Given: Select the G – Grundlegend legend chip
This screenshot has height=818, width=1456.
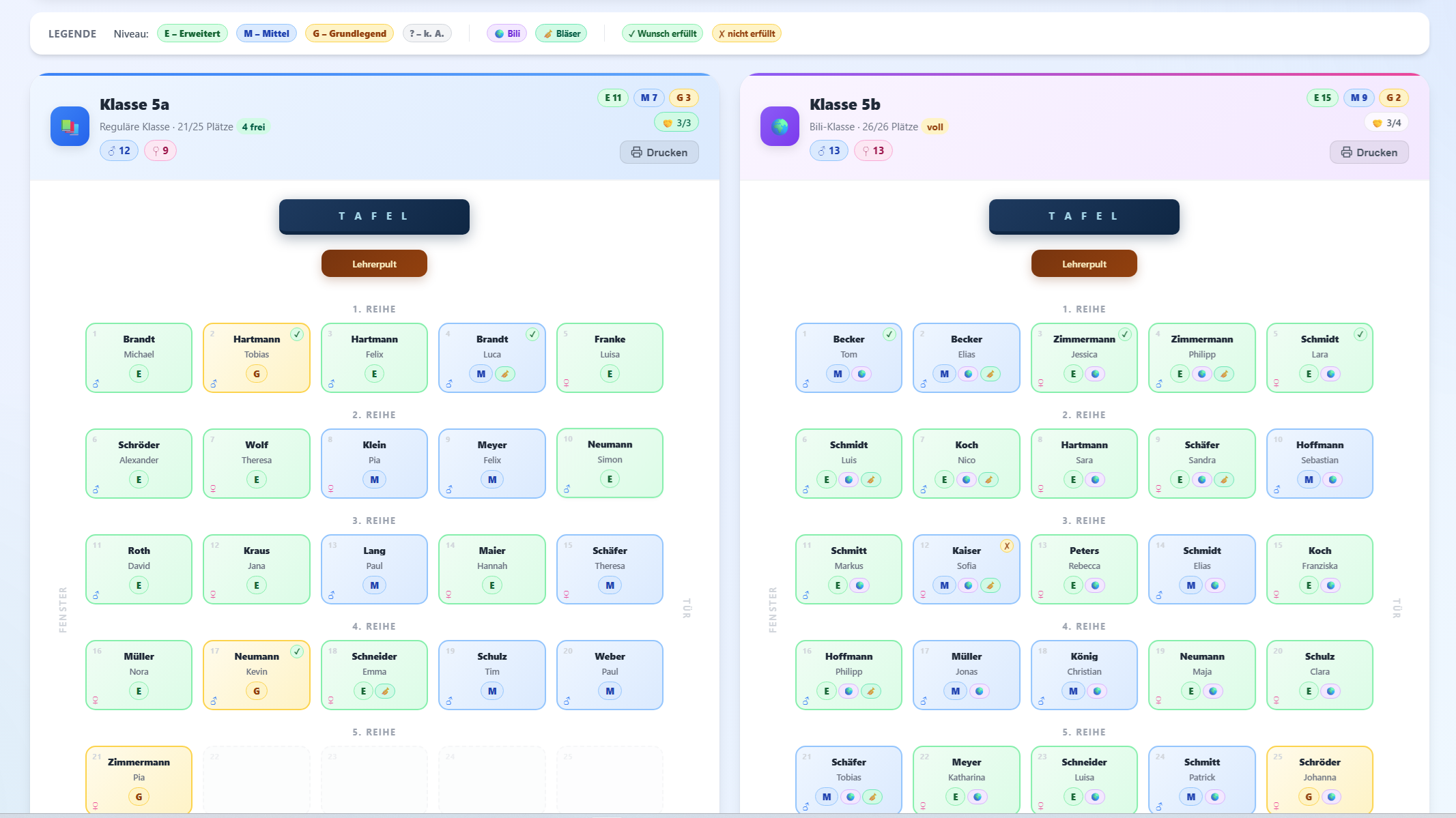Looking at the screenshot, I should pyautogui.click(x=349, y=33).
